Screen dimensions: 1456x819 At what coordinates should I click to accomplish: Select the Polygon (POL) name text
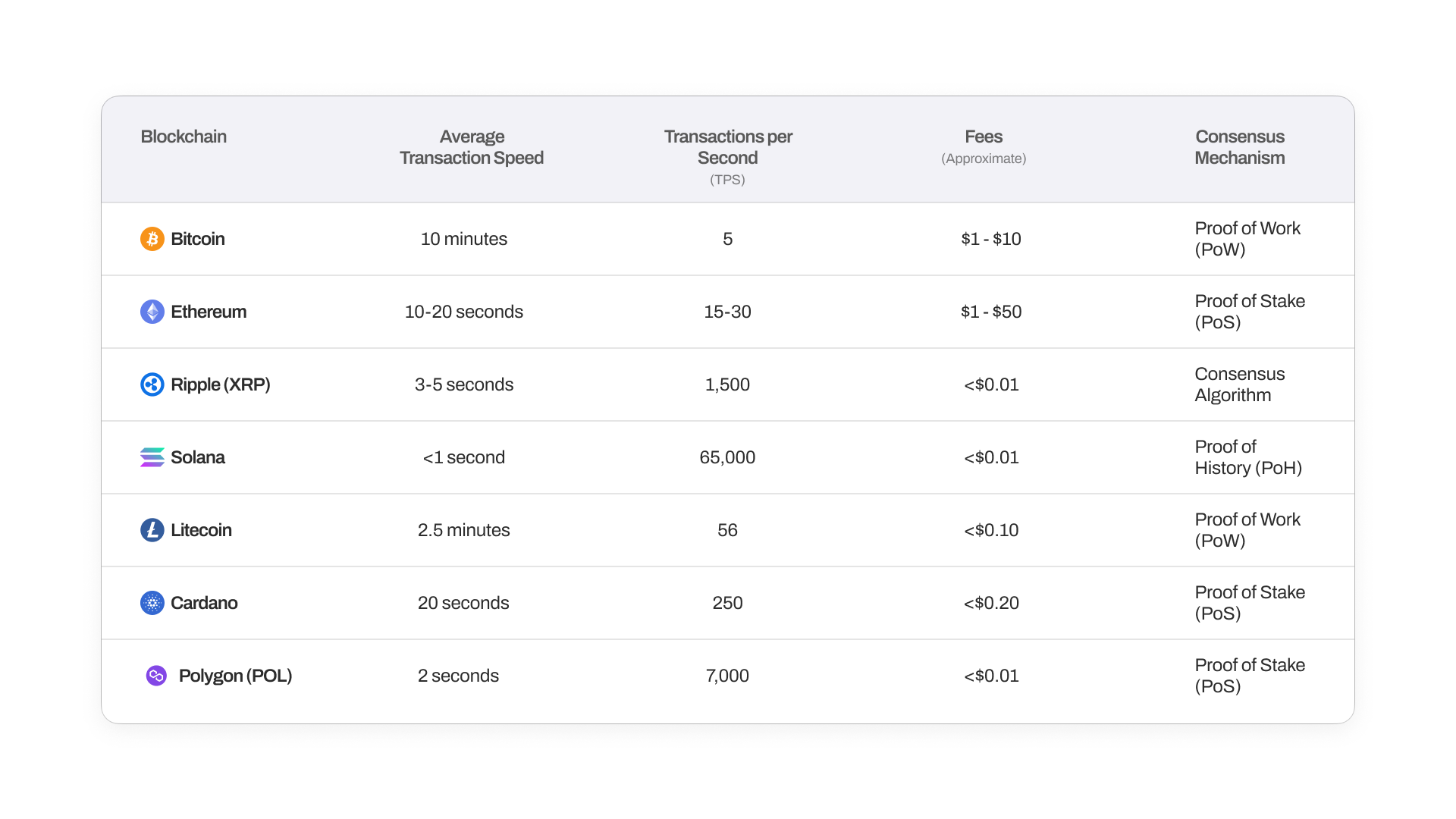[x=235, y=676]
